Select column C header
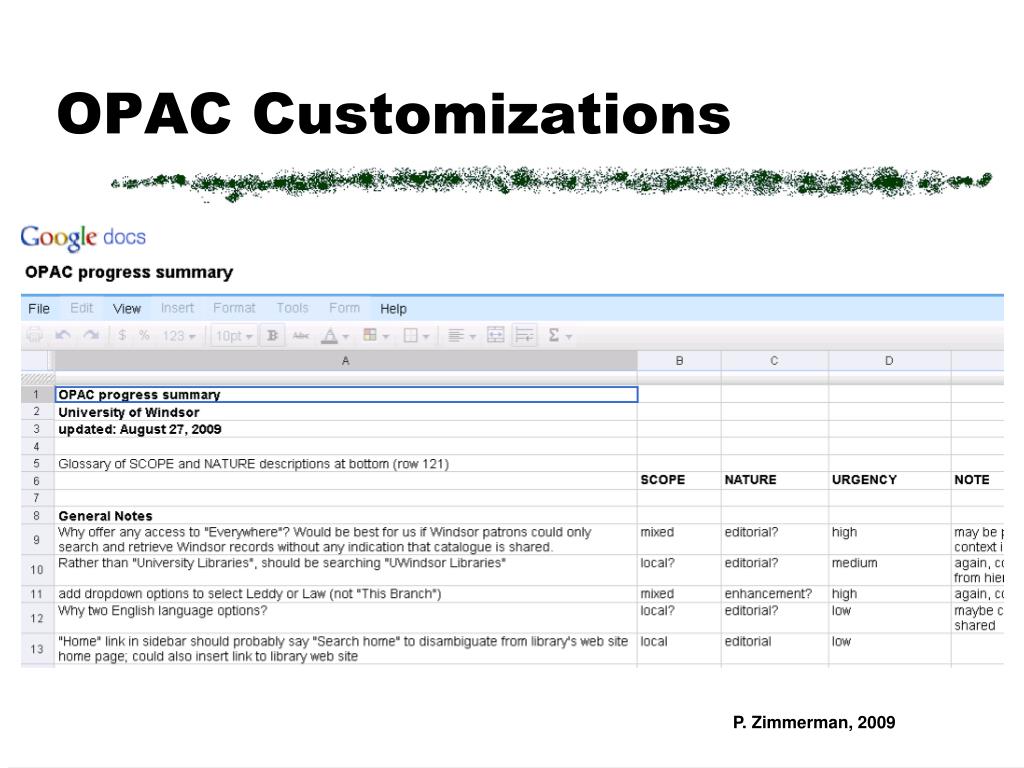Image resolution: width=1024 pixels, height=768 pixels. 775,360
